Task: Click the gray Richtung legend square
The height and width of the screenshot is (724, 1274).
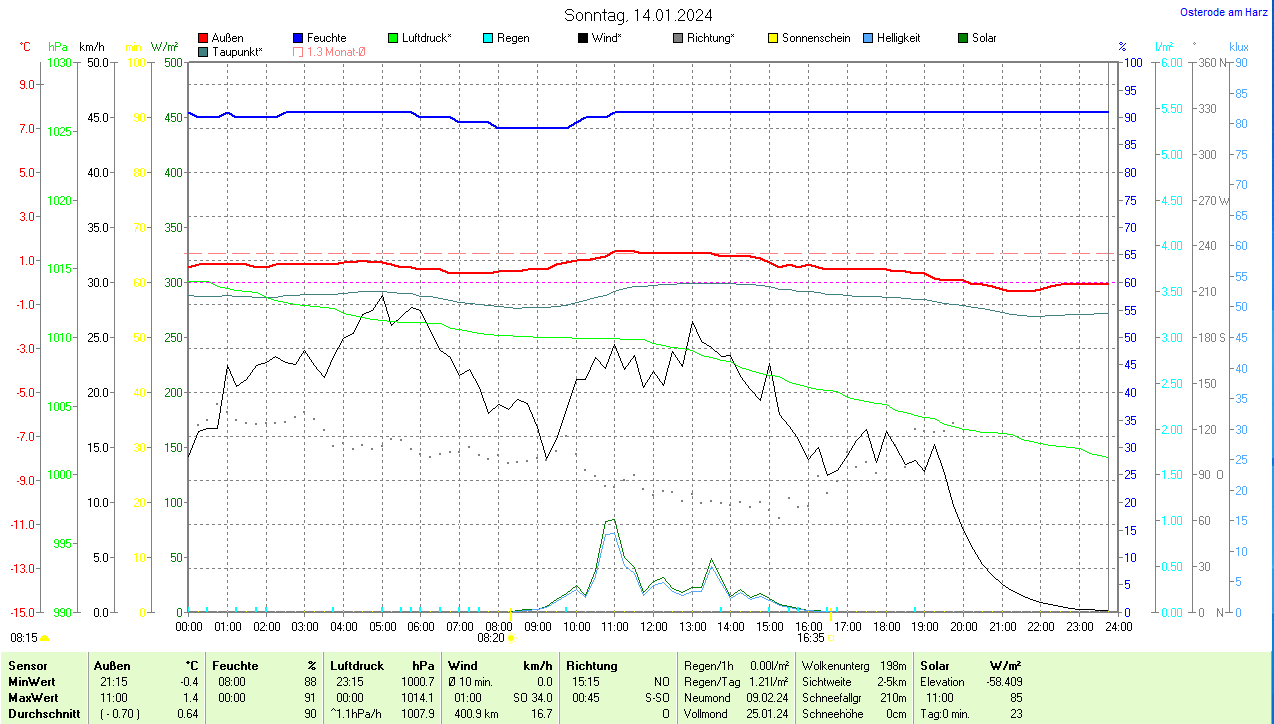Action: [678, 38]
